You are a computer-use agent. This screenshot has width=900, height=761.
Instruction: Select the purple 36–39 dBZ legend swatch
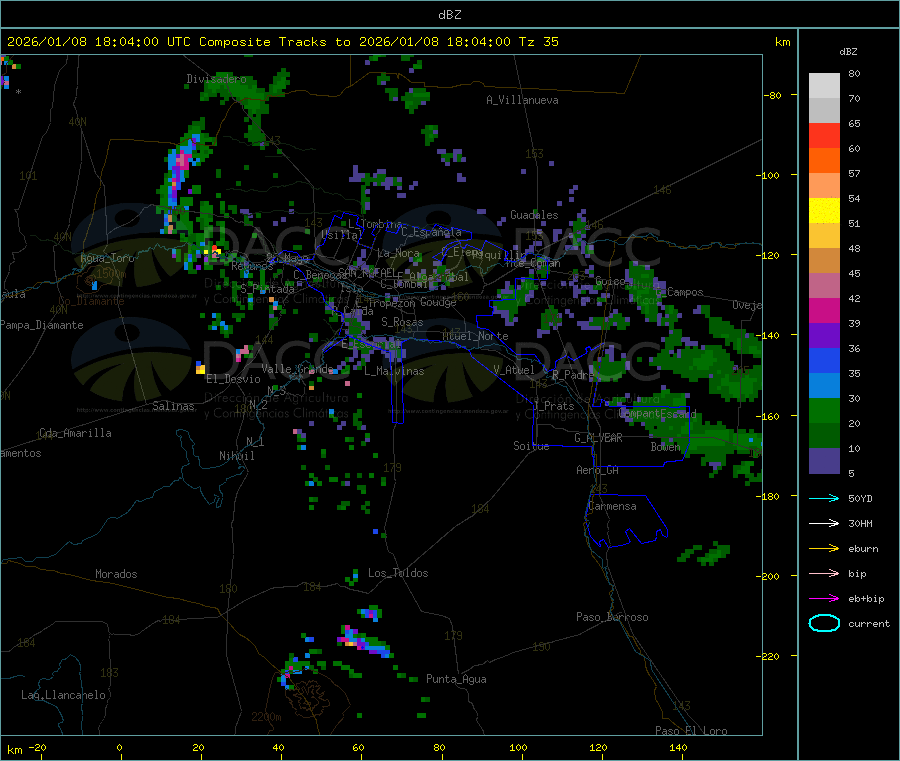824,336
